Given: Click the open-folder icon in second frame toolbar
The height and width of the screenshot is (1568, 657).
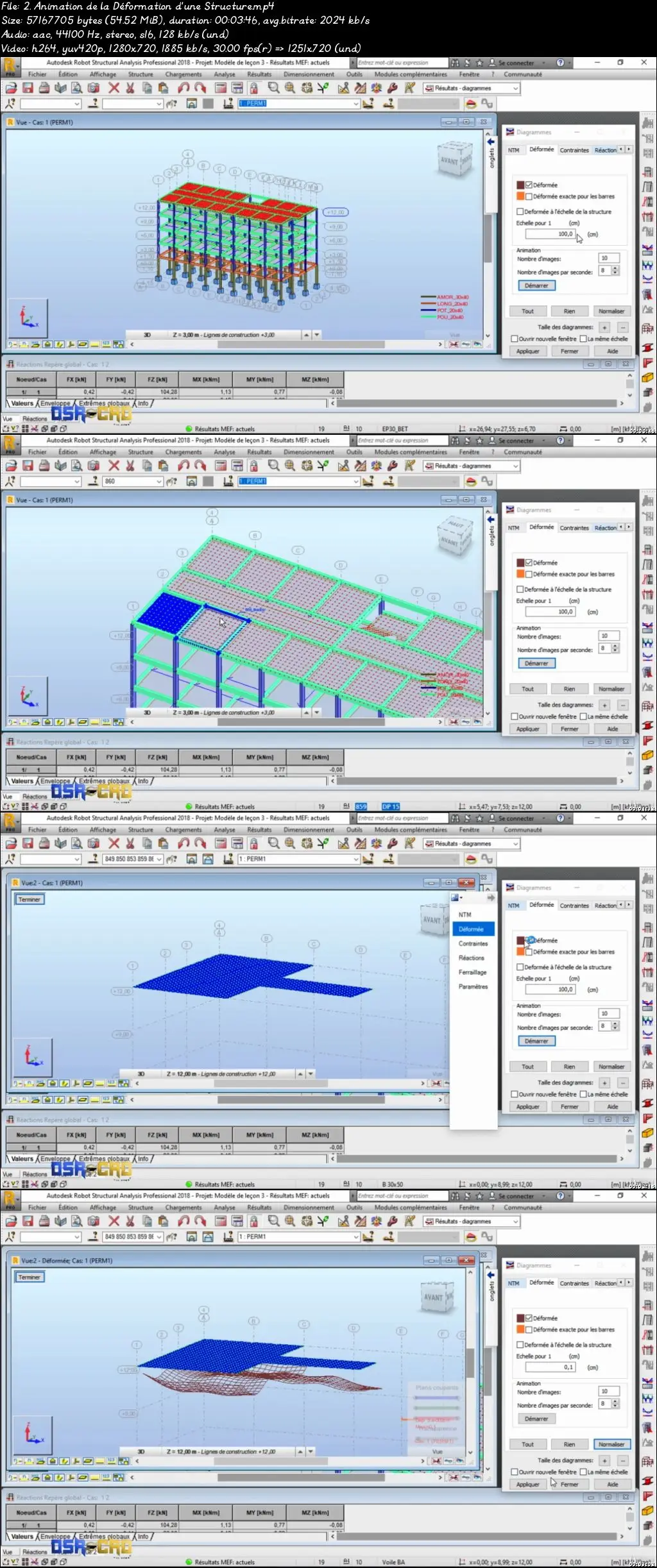Looking at the screenshot, I should (11, 466).
